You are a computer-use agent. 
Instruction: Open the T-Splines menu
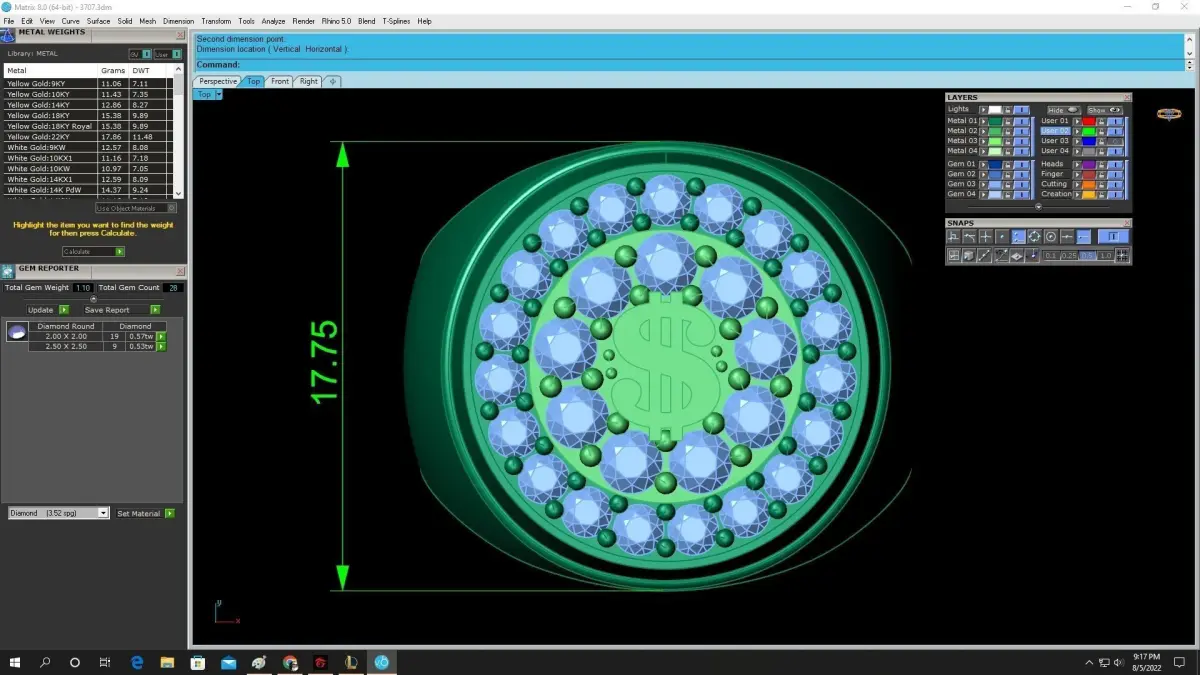click(396, 21)
